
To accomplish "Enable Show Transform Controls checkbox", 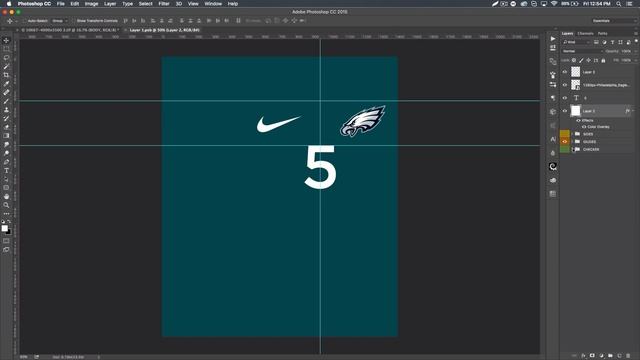I will click(74, 21).
